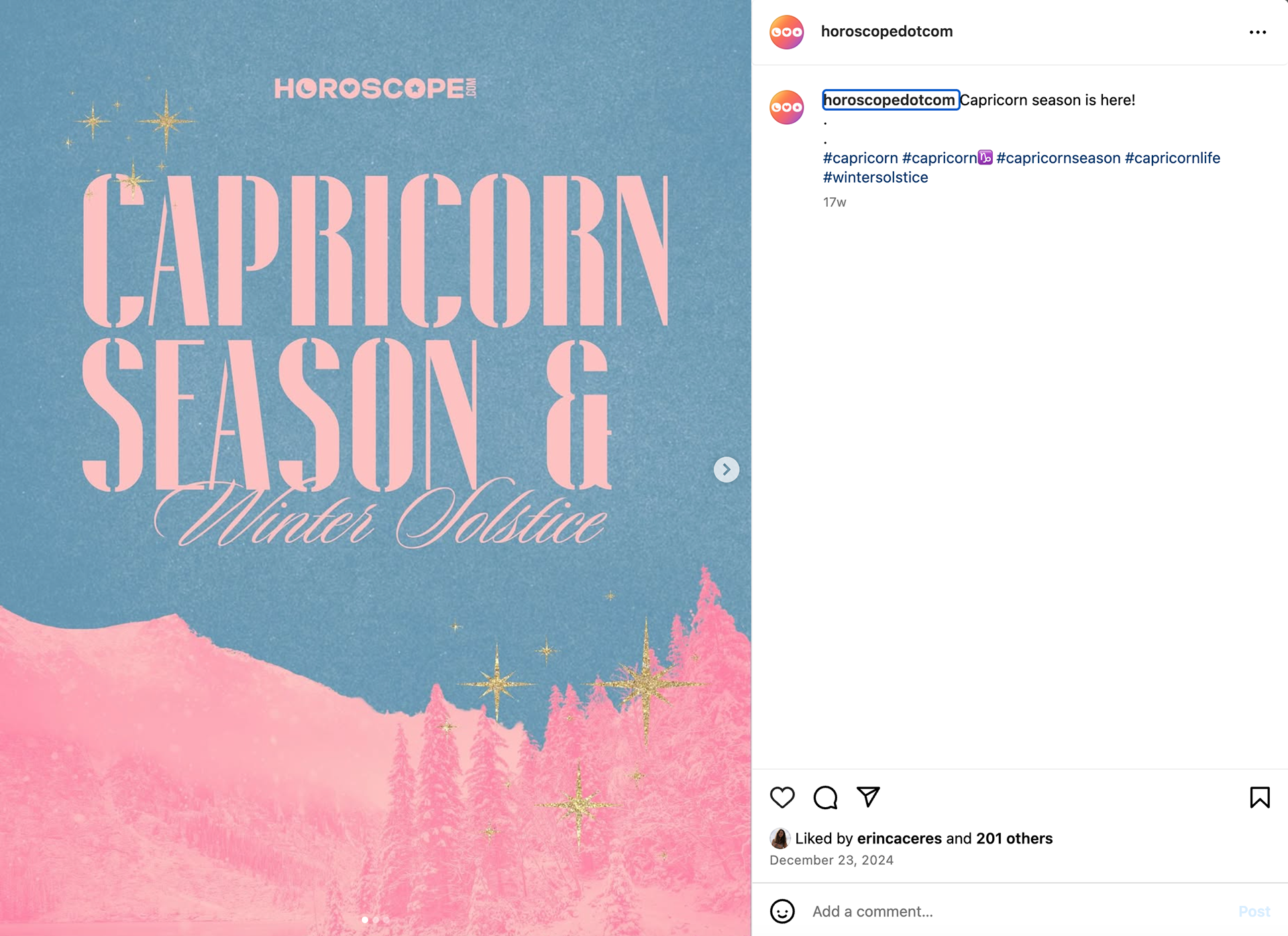The height and width of the screenshot is (936, 1288).
Task: View the erincaceres profile
Action: (900, 838)
